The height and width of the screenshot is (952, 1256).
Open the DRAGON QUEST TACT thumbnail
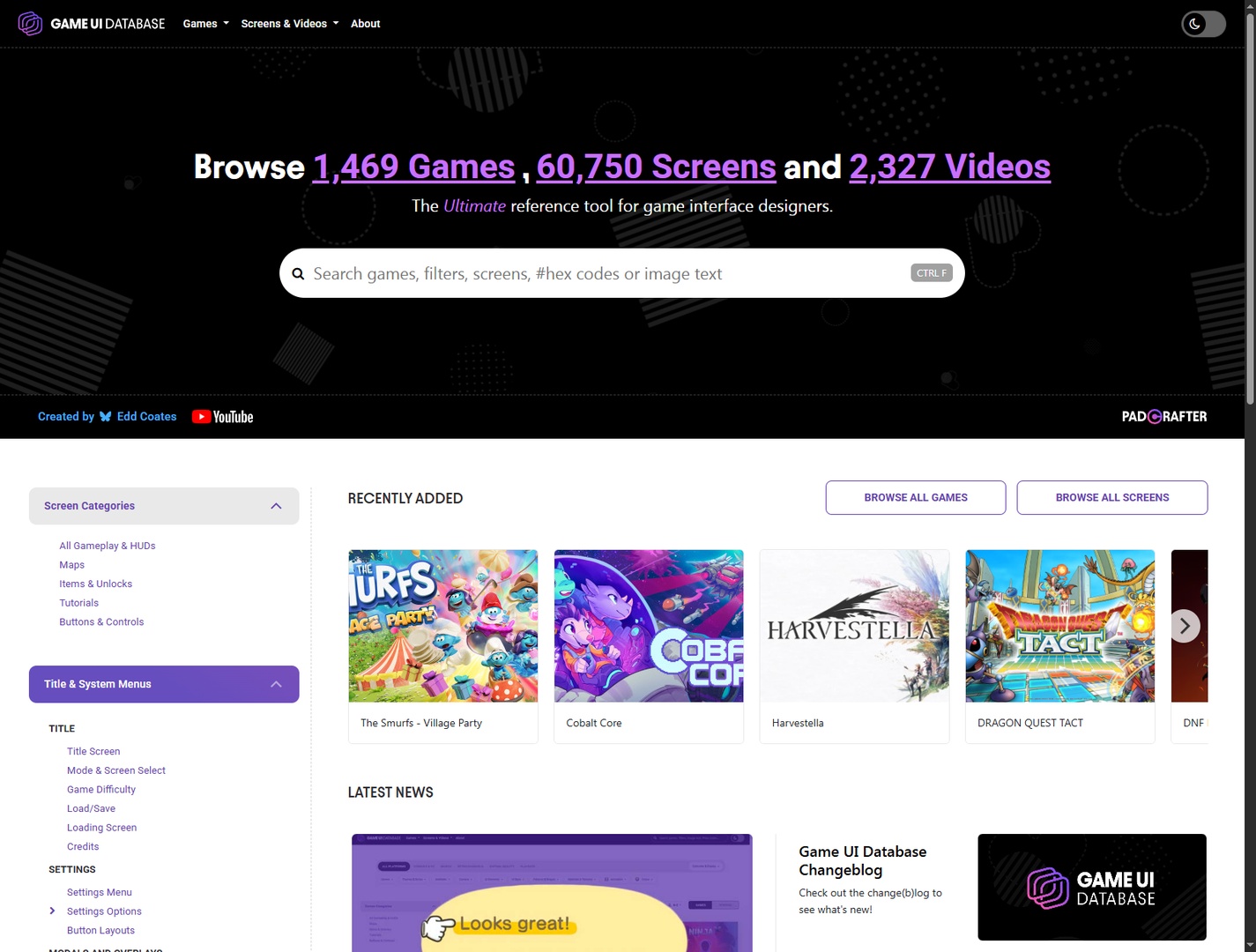[x=1060, y=626]
